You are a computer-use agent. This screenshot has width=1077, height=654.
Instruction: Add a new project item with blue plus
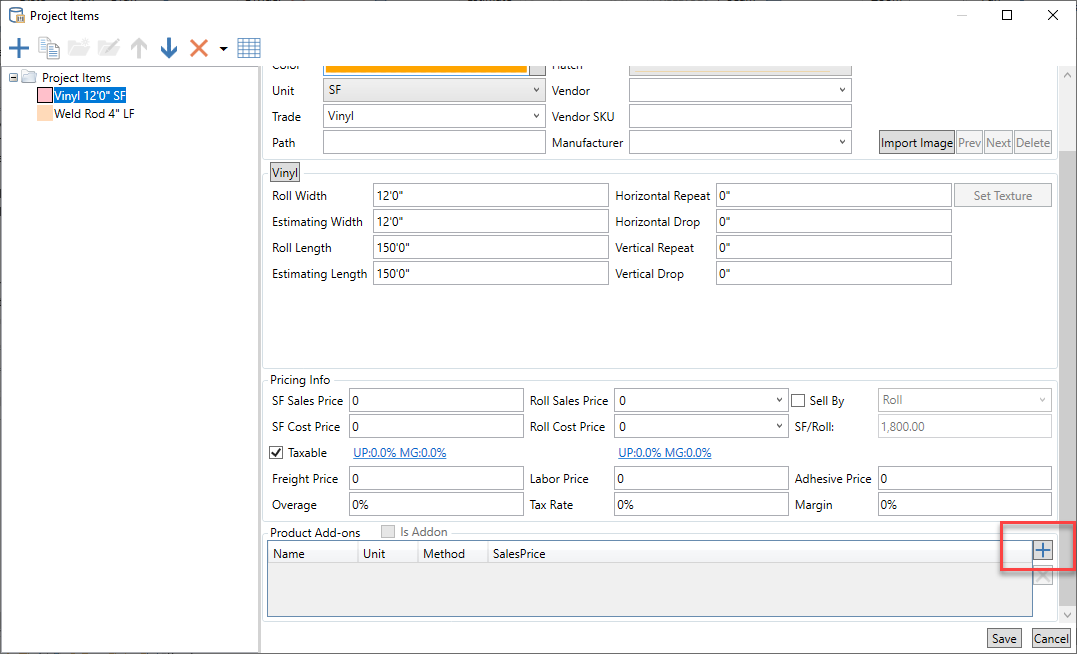click(19, 48)
